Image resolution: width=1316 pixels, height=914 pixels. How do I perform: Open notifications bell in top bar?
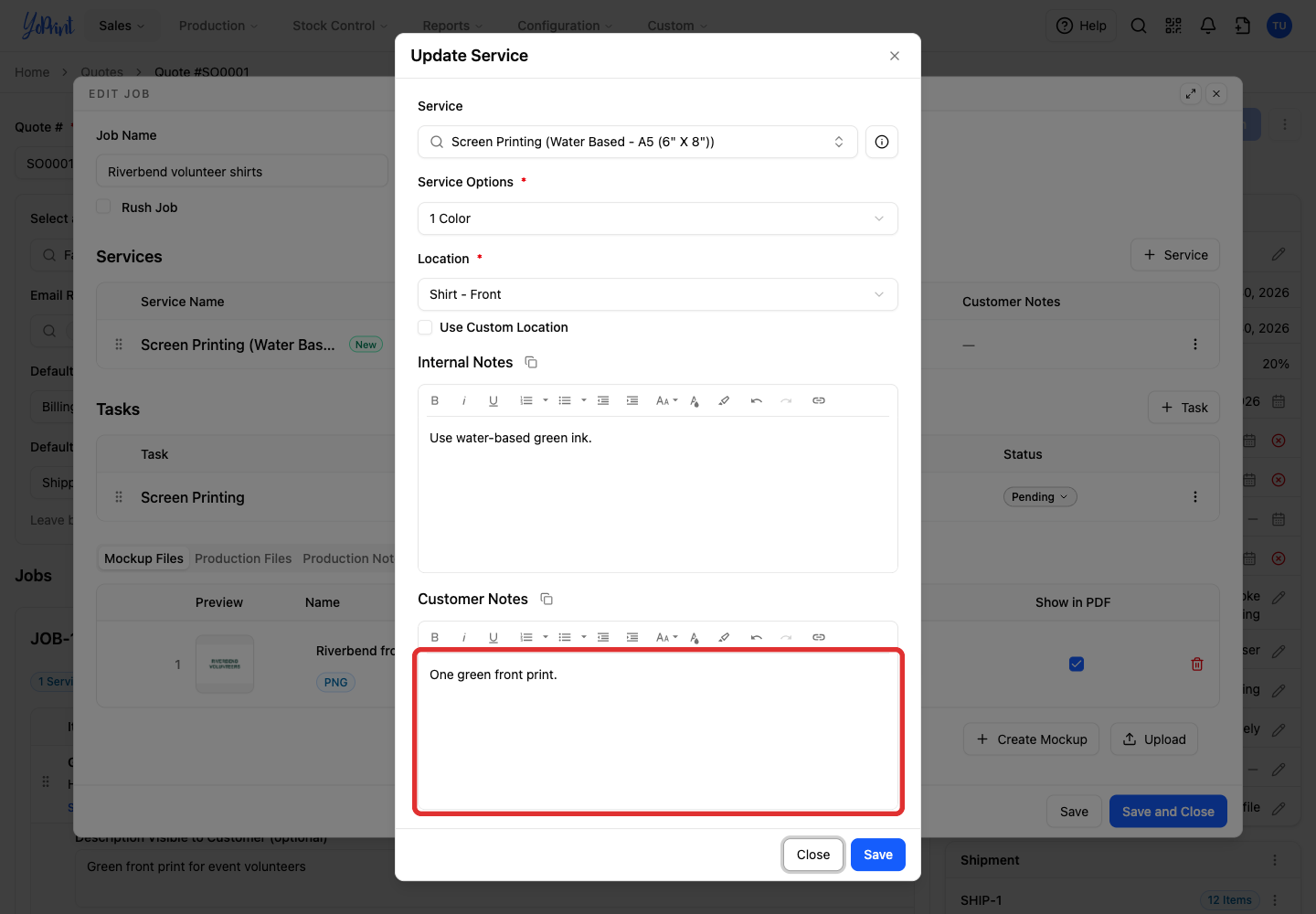[1208, 26]
